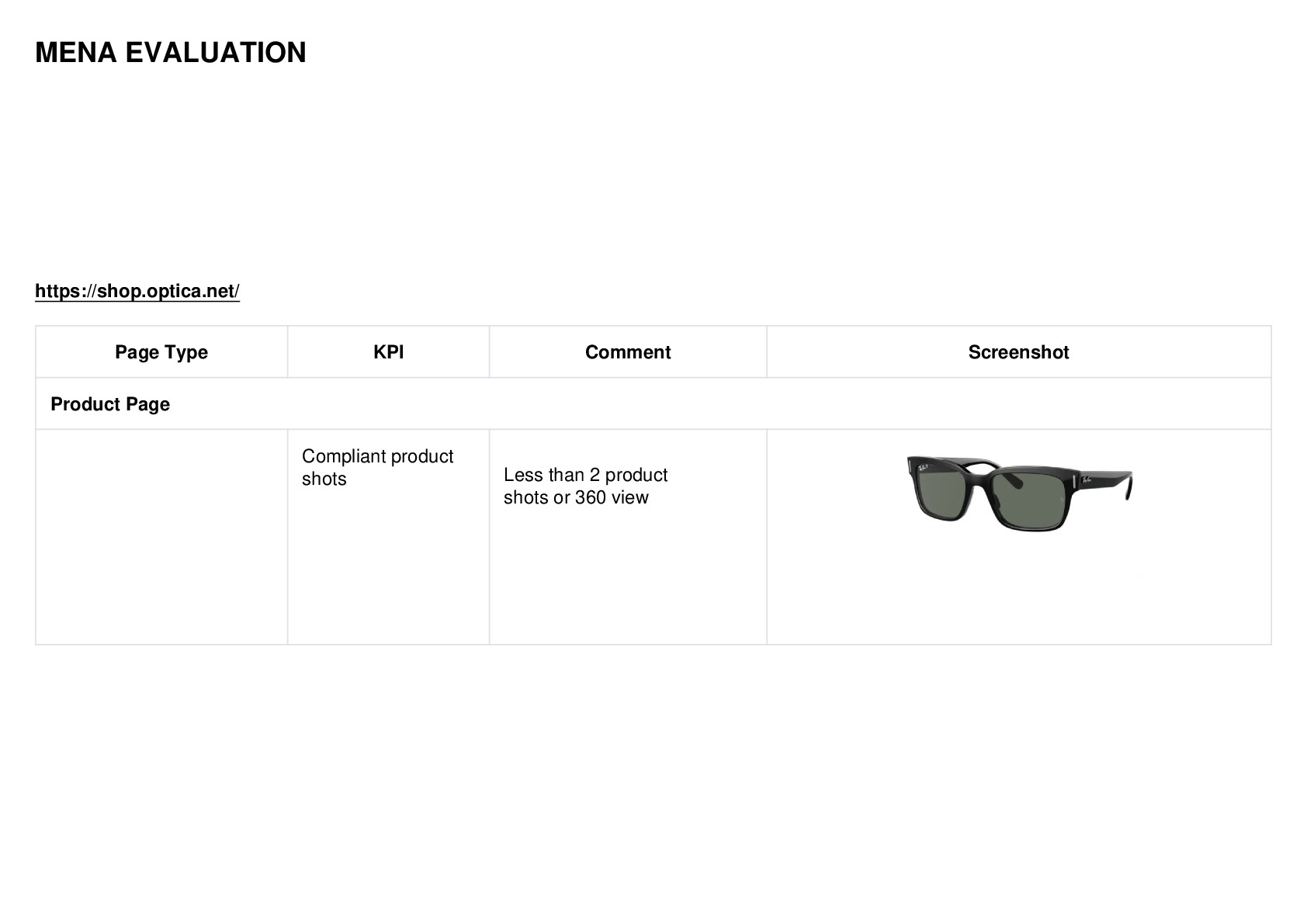Click the word EVALUATION in the title
1307x924 pixels.
point(216,53)
